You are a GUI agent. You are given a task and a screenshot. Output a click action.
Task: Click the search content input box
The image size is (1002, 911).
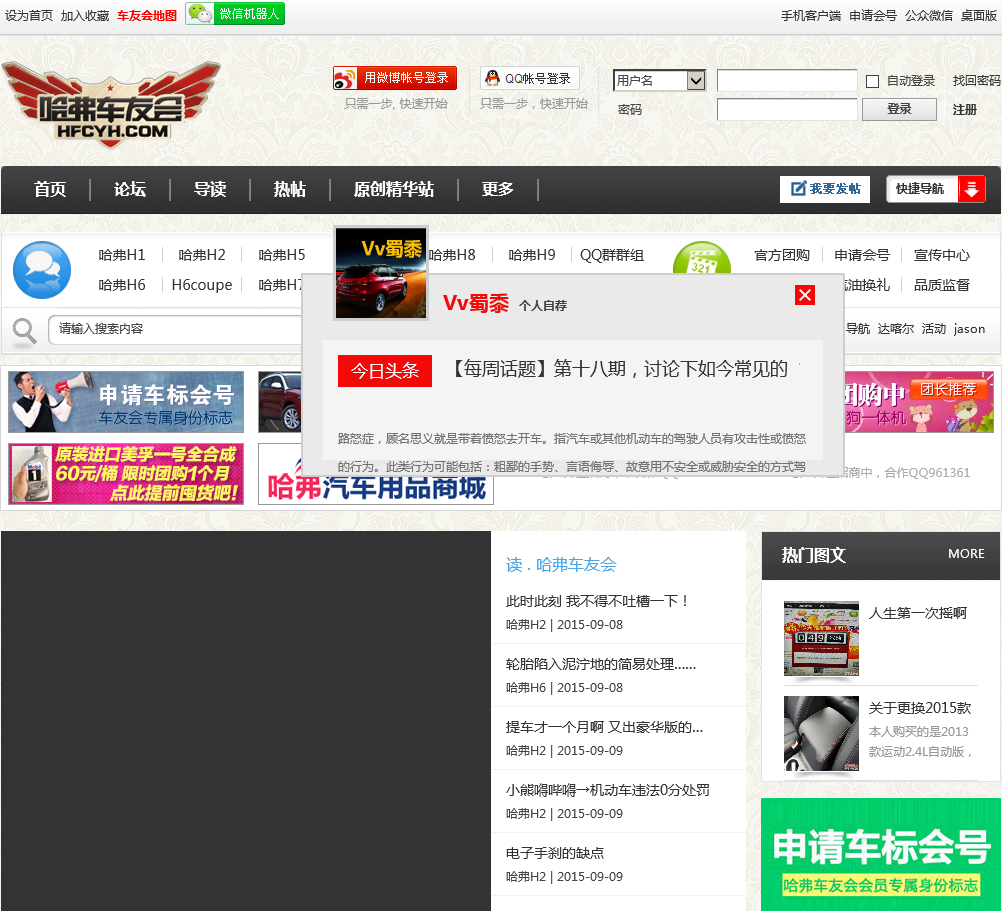(175, 330)
